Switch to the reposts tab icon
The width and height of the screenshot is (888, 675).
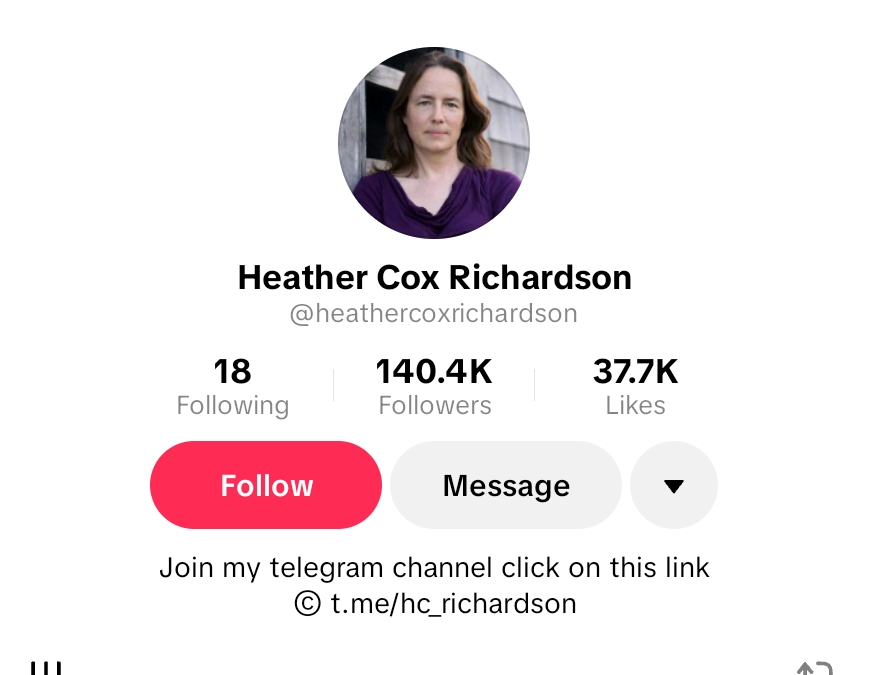[x=815, y=668]
